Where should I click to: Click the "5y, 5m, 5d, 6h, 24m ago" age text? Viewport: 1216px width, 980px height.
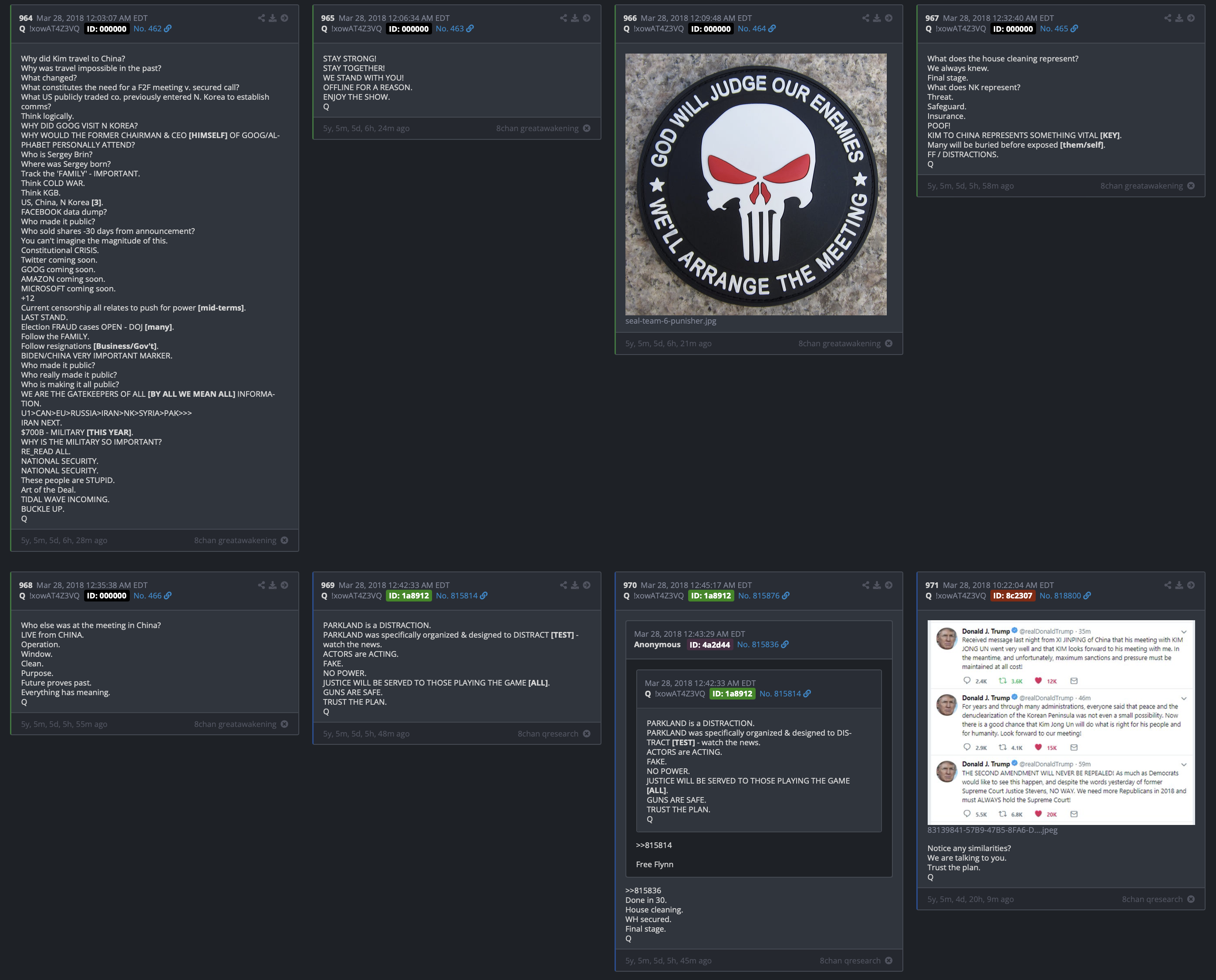point(366,128)
